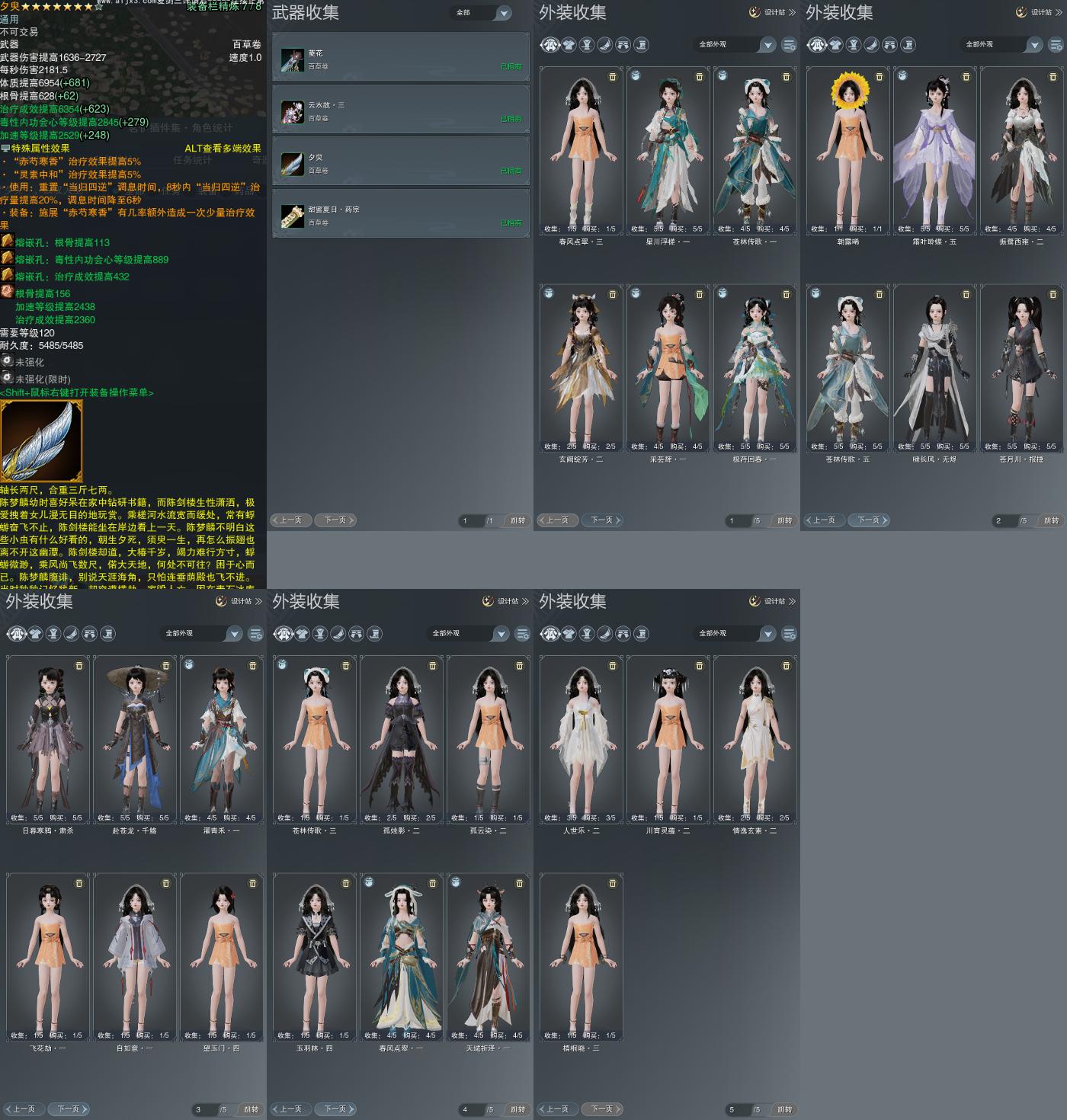This screenshot has height=1120, width=1067.
Task: Select shirt category tab in page-1 outfit panel
Action: tap(569, 45)
